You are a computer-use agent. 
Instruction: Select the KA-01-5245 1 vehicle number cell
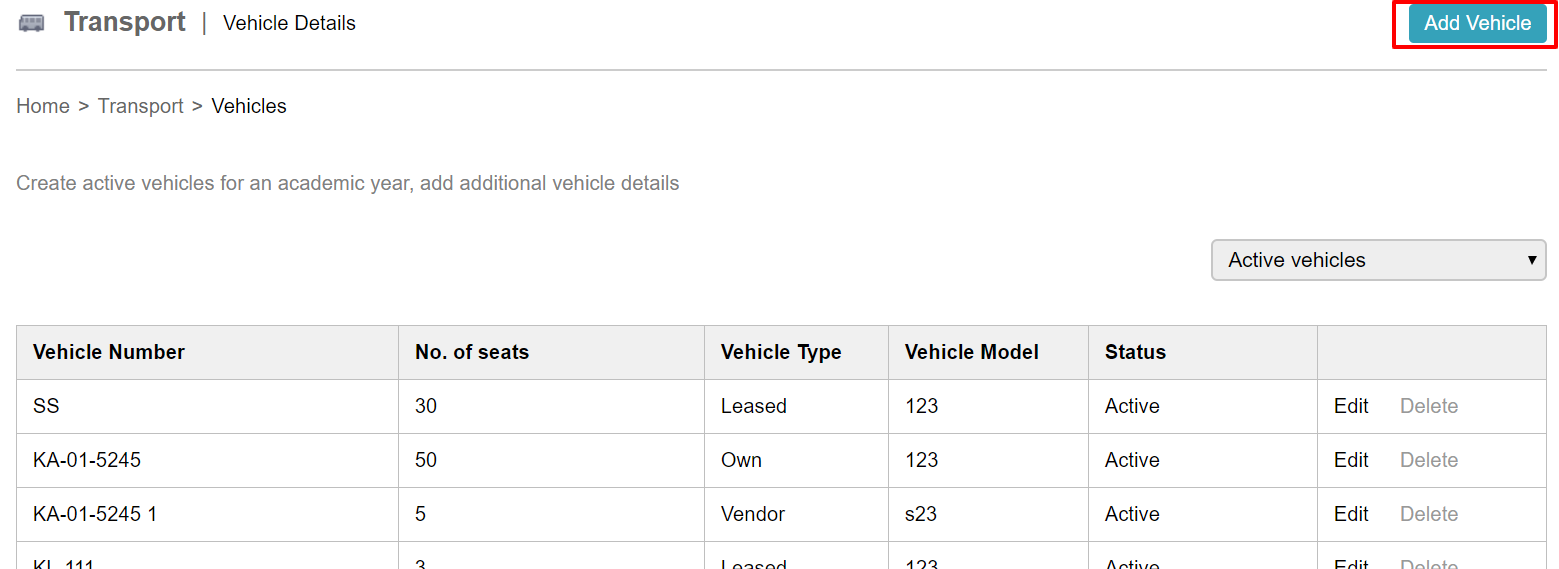pyautogui.click(x=208, y=514)
